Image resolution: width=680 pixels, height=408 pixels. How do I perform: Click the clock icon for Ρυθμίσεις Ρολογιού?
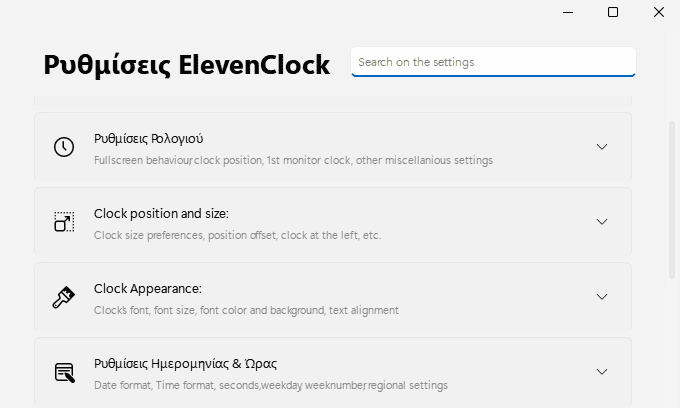tap(64, 147)
